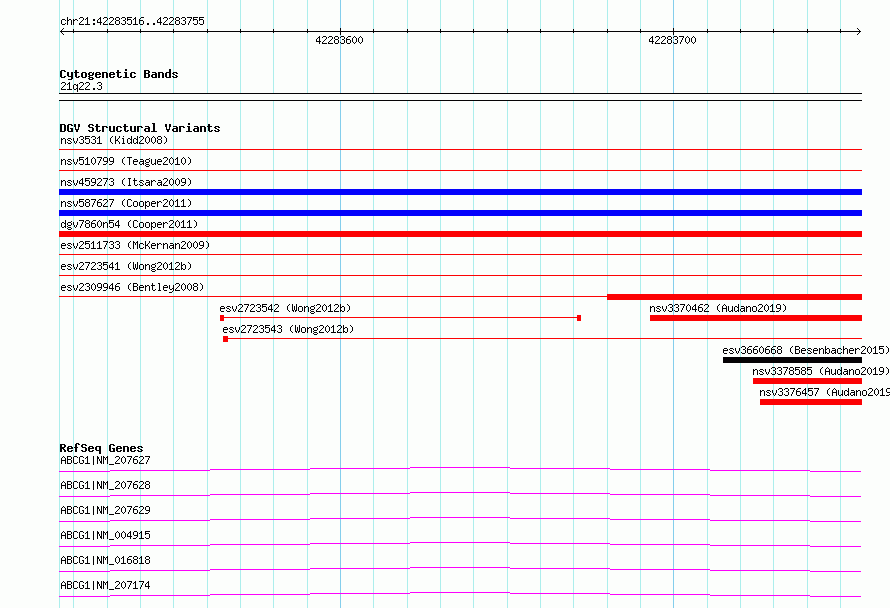The height and width of the screenshot is (608, 890).
Task: Open esv2511733 (McKernan2009) variant
Action: point(135,245)
